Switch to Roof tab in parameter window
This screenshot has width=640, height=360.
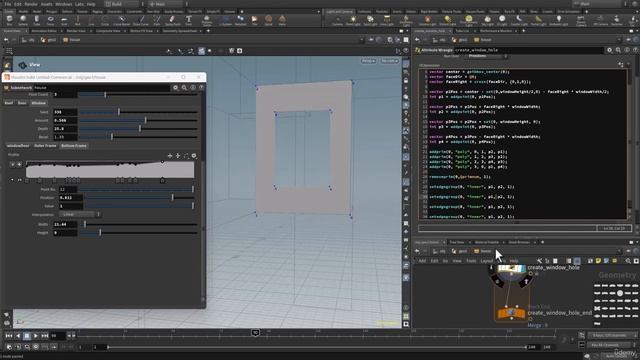pos(9,103)
